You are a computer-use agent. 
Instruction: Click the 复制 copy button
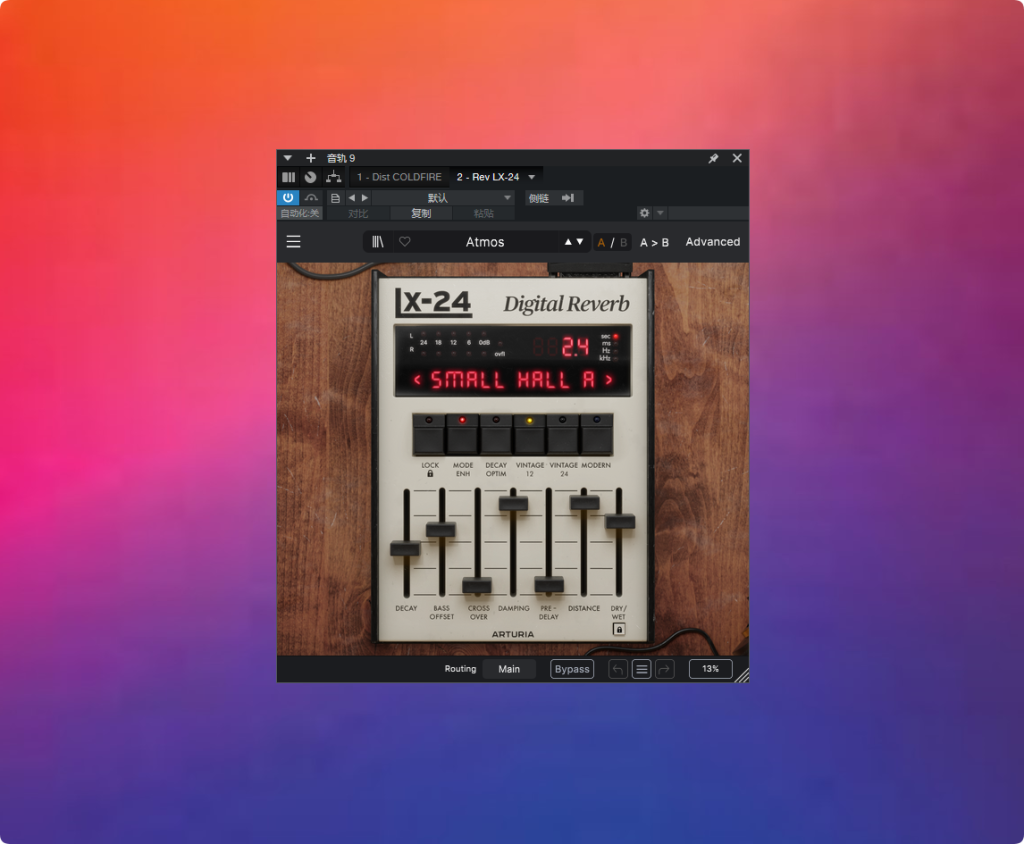click(x=421, y=214)
